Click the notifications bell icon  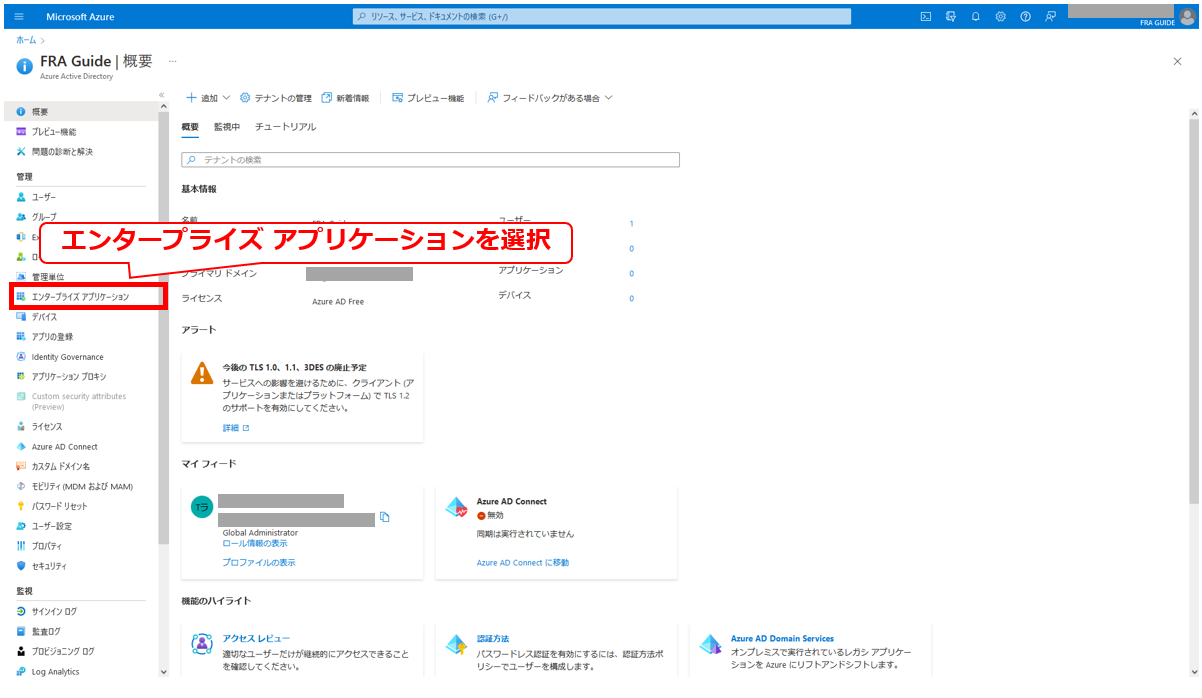pos(976,17)
